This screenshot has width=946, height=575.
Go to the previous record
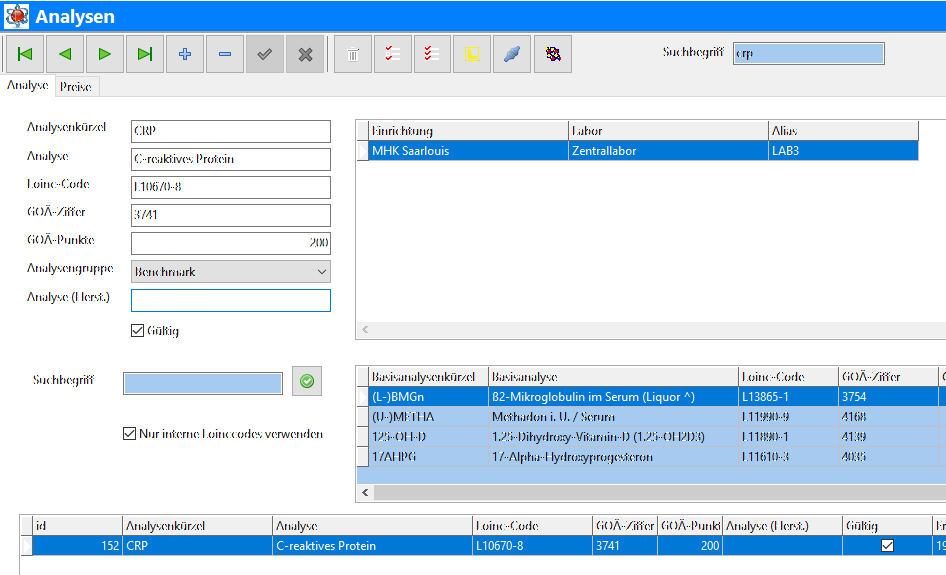coord(65,54)
